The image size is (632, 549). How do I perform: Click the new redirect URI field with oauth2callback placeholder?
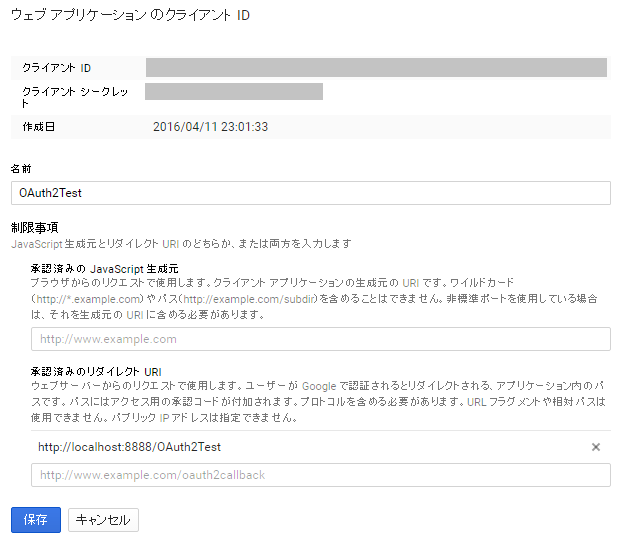point(320,475)
